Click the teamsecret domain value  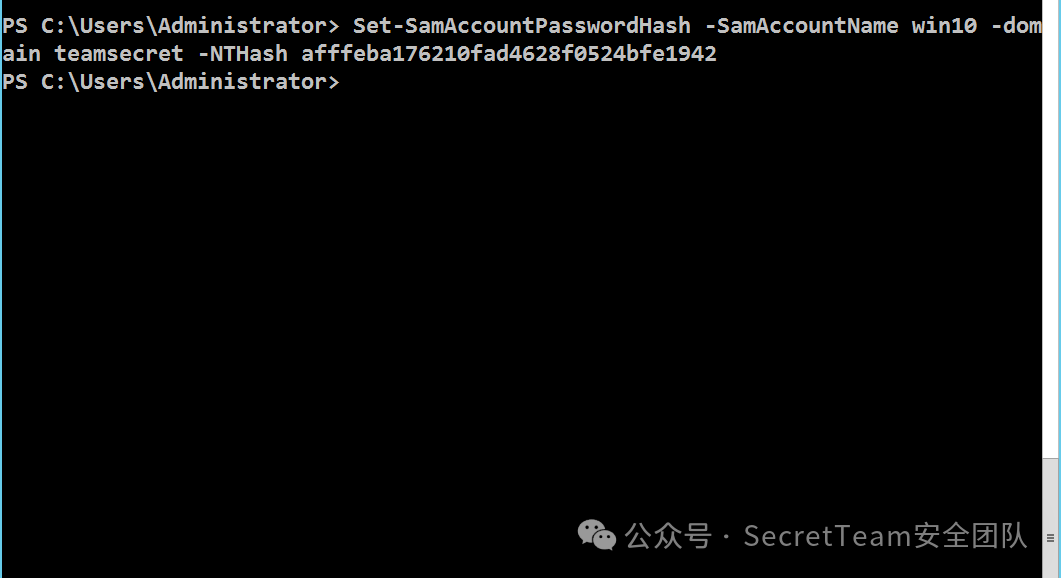click(118, 53)
